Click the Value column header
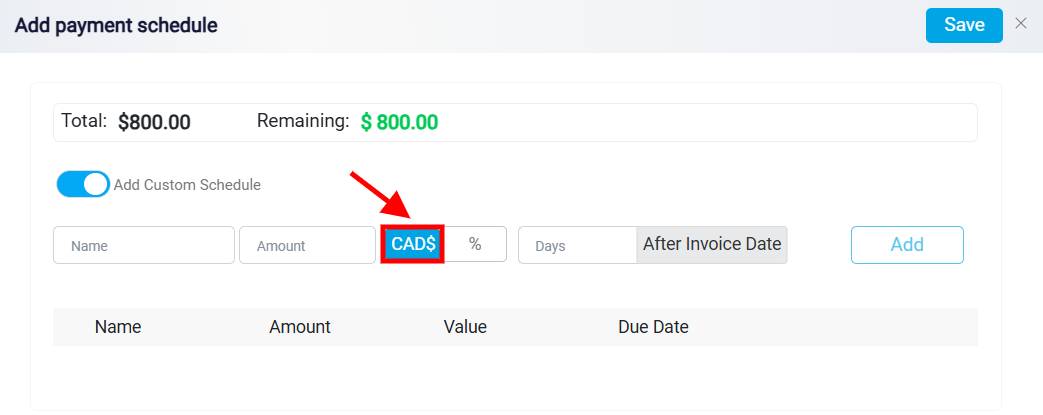Image resolution: width=1043 pixels, height=415 pixels. coord(465,327)
